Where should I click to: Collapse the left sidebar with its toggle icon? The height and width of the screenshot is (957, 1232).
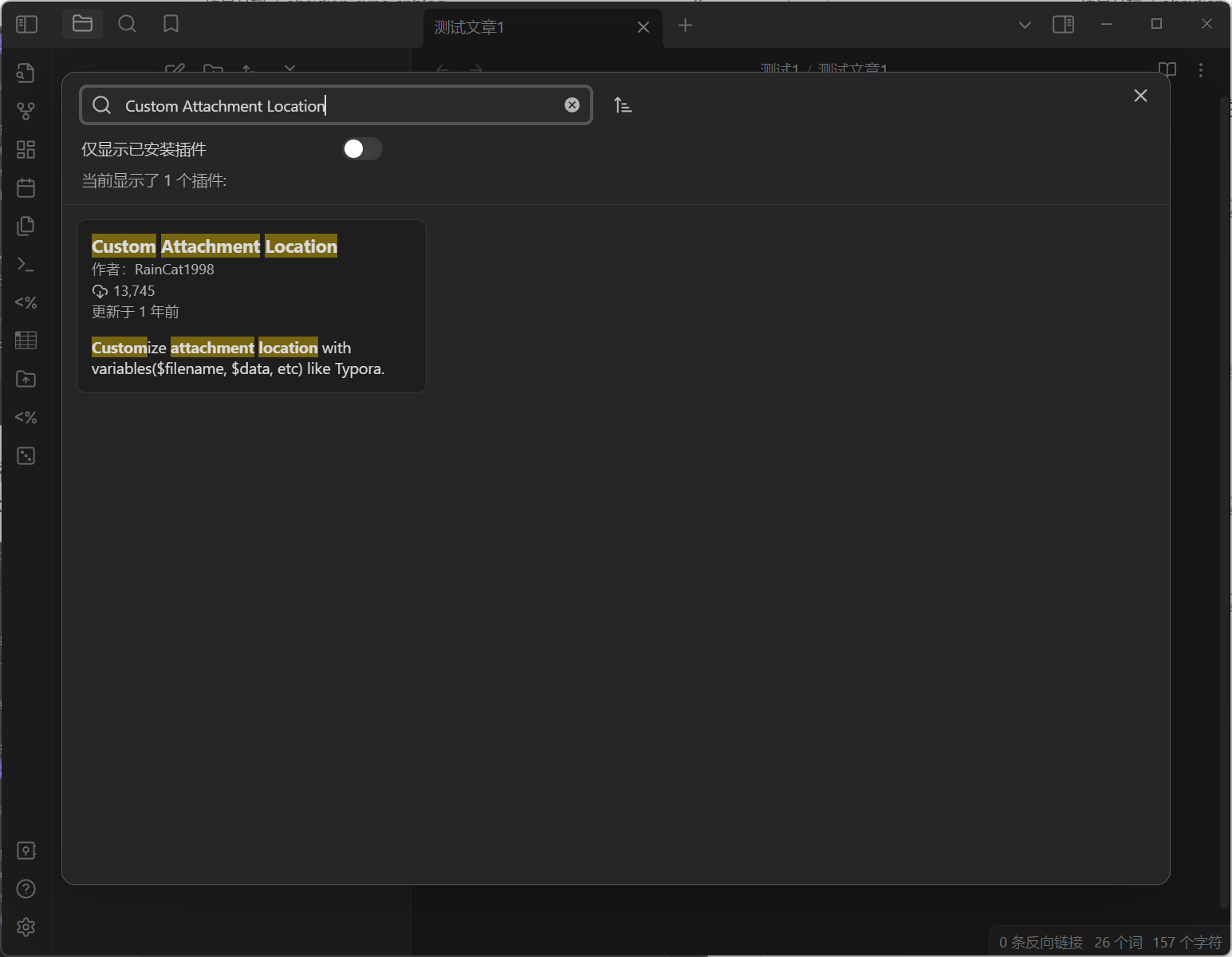click(26, 24)
